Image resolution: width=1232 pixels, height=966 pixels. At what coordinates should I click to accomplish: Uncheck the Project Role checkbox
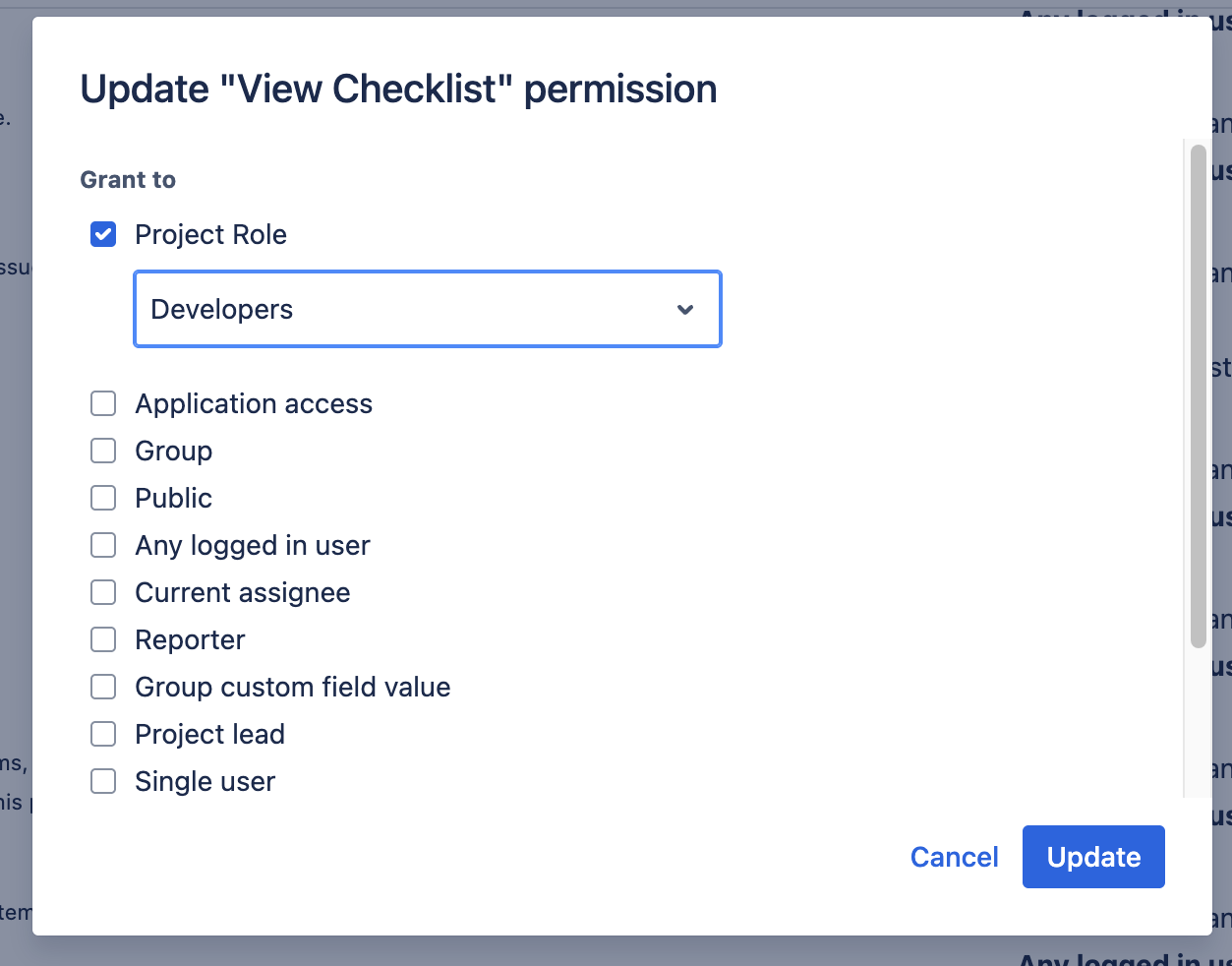103,234
